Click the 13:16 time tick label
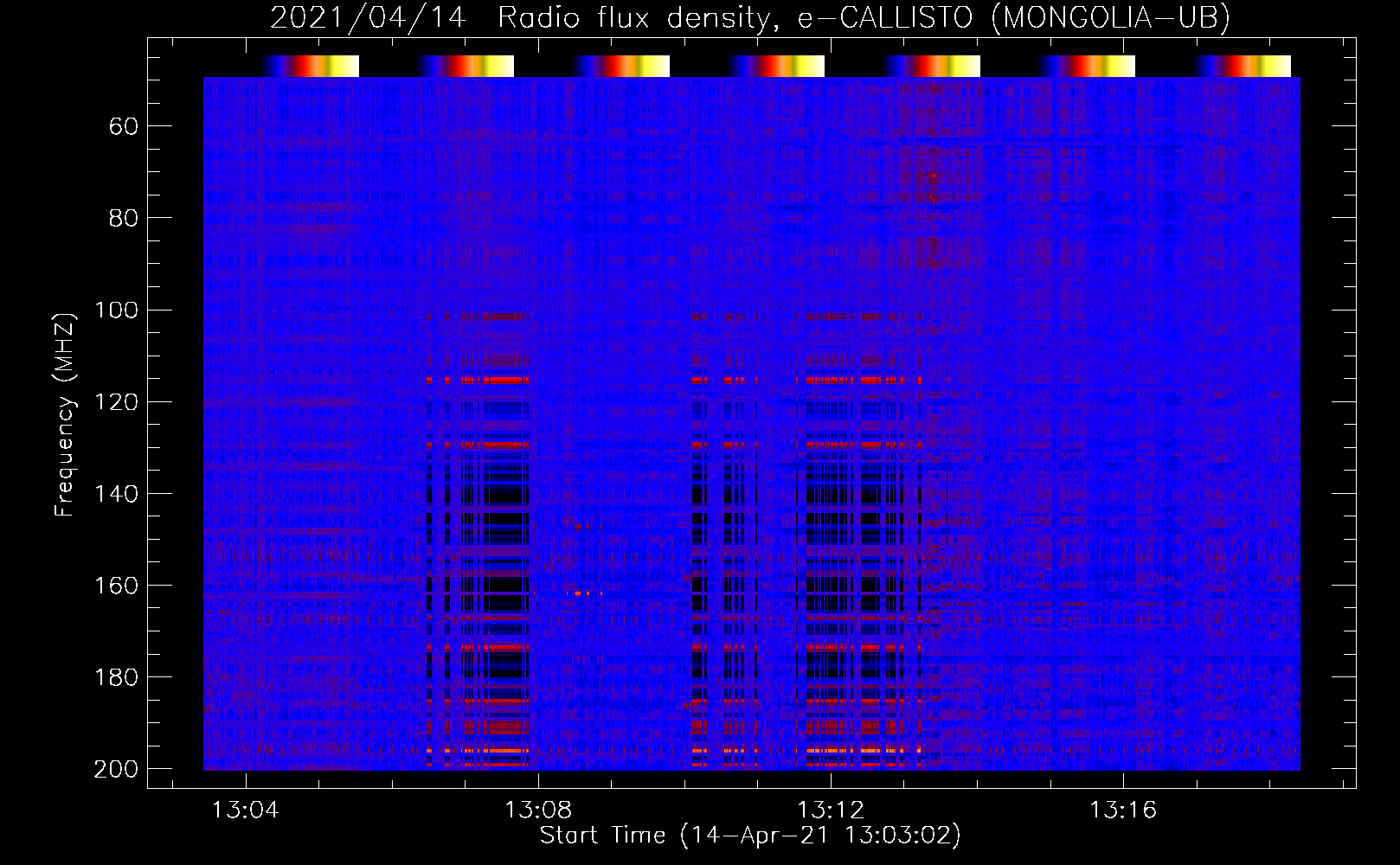Screen dimensions: 1400x865 (x=1123, y=811)
